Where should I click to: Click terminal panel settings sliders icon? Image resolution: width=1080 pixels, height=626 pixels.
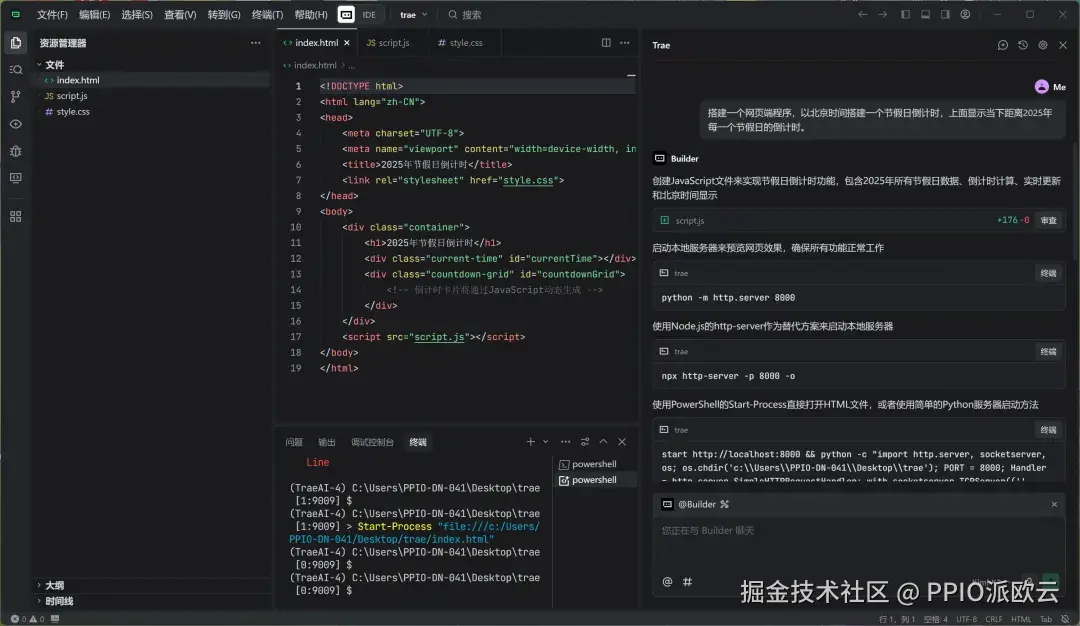pos(585,442)
